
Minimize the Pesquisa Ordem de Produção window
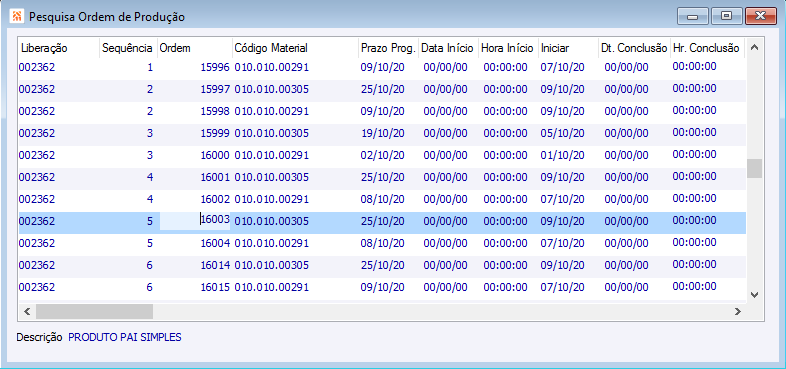click(x=693, y=17)
